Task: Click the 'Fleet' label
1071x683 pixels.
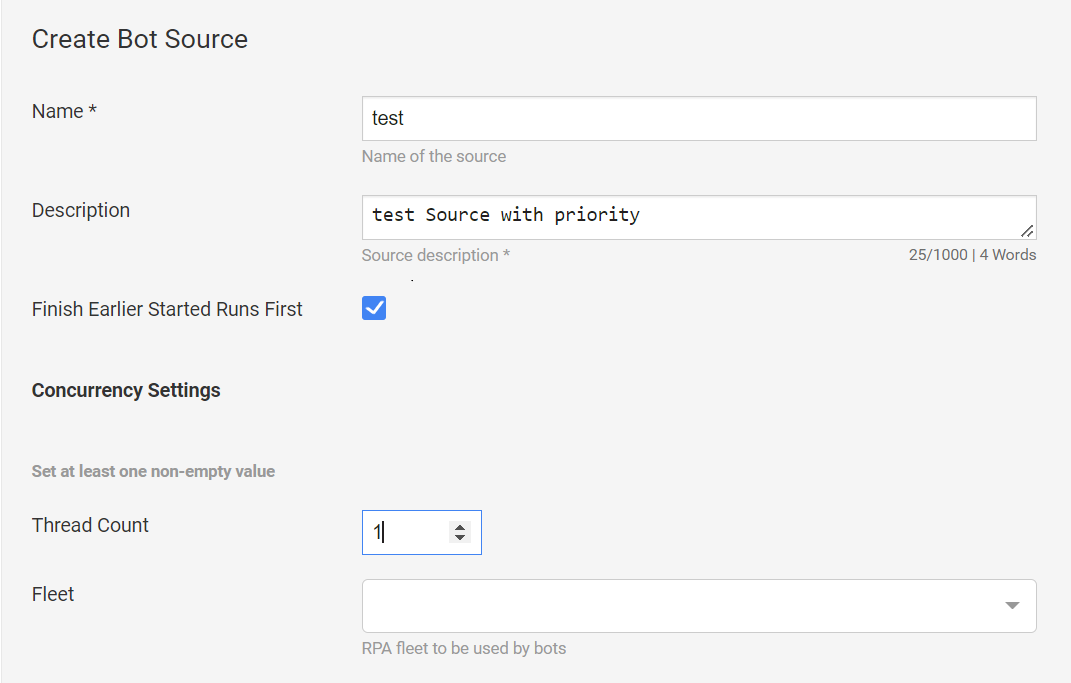Action: pyautogui.click(x=53, y=594)
